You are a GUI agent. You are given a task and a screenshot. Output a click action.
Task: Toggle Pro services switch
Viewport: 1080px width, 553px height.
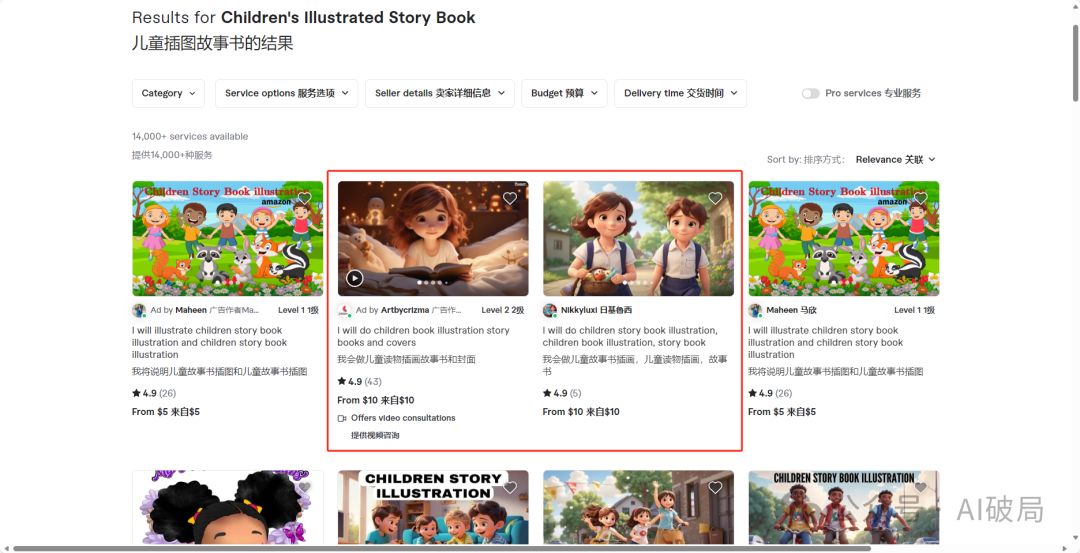(x=811, y=93)
